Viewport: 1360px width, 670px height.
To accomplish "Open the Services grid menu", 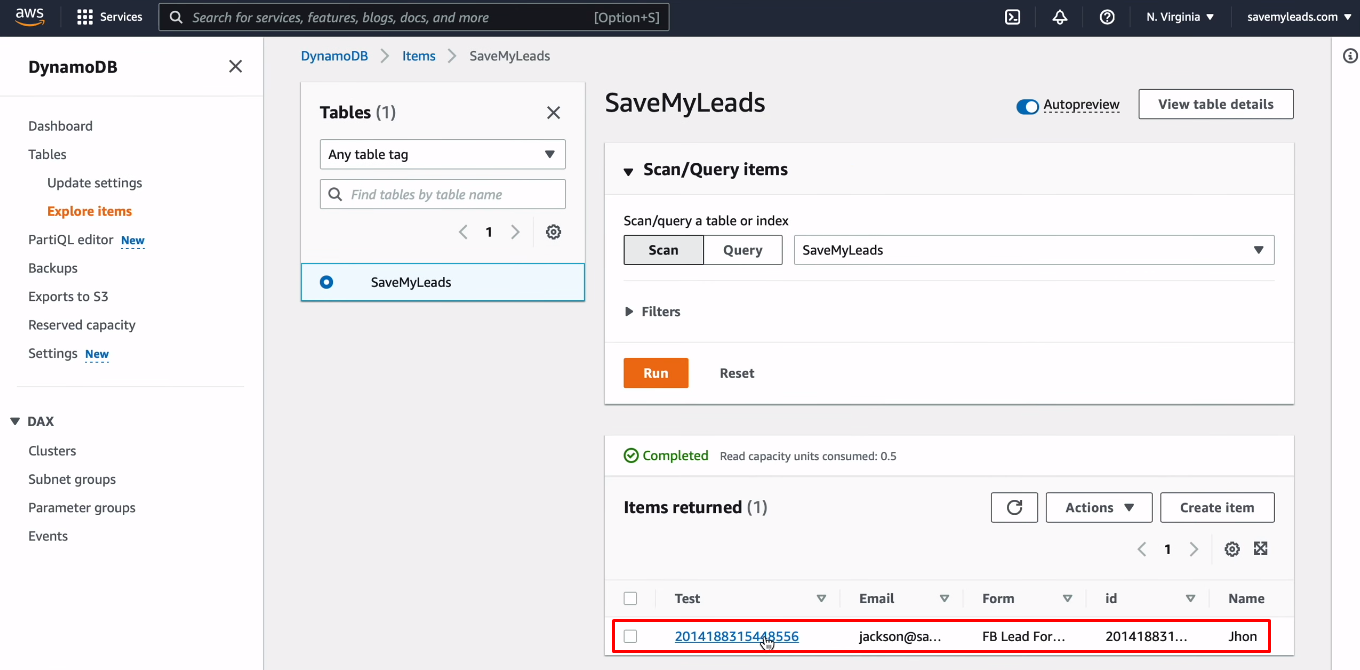I will pyautogui.click(x=110, y=17).
